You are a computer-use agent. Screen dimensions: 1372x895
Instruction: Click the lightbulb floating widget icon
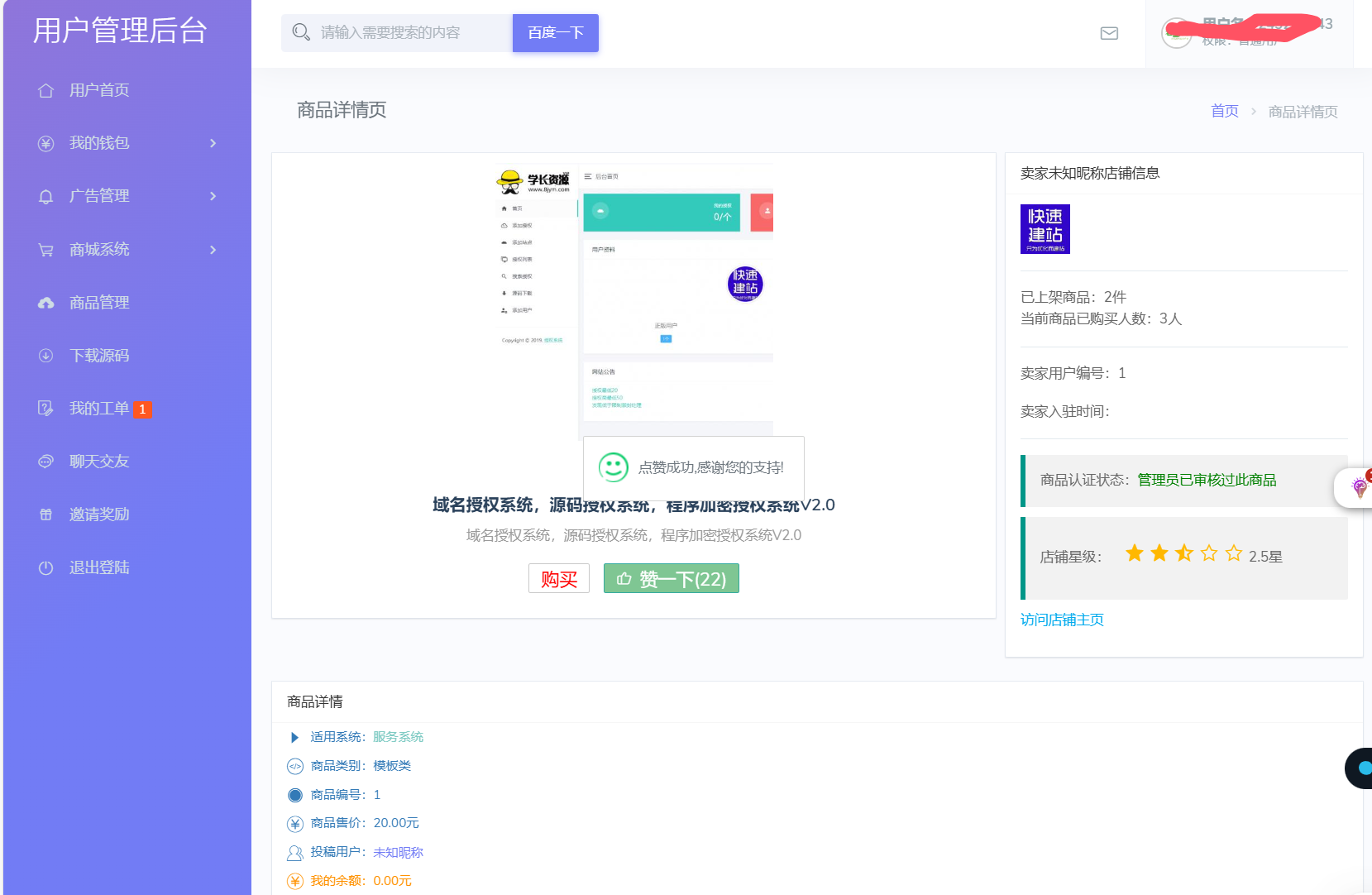[x=1359, y=487]
